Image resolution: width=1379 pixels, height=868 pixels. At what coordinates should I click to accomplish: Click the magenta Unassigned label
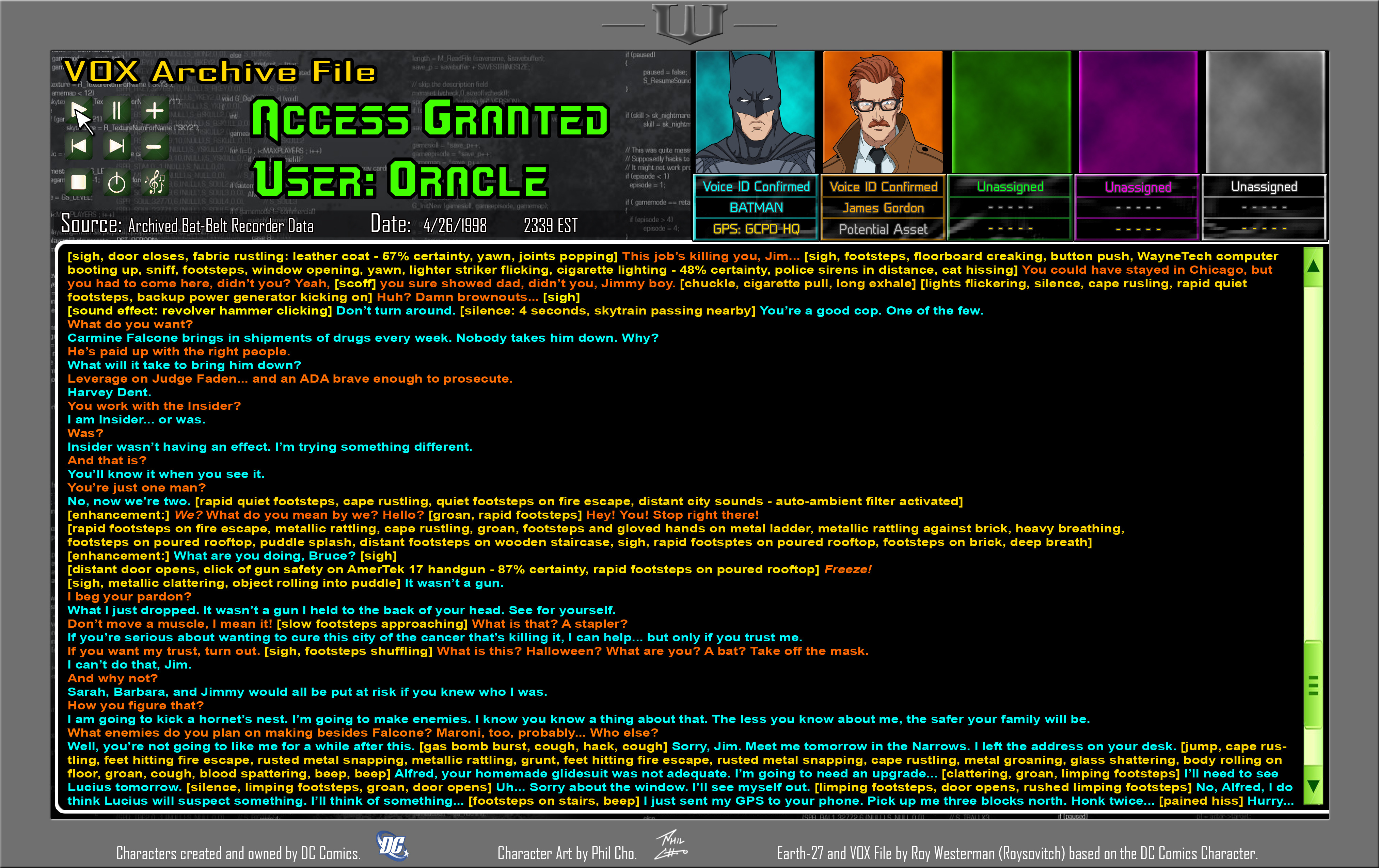pyautogui.click(x=1138, y=187)
